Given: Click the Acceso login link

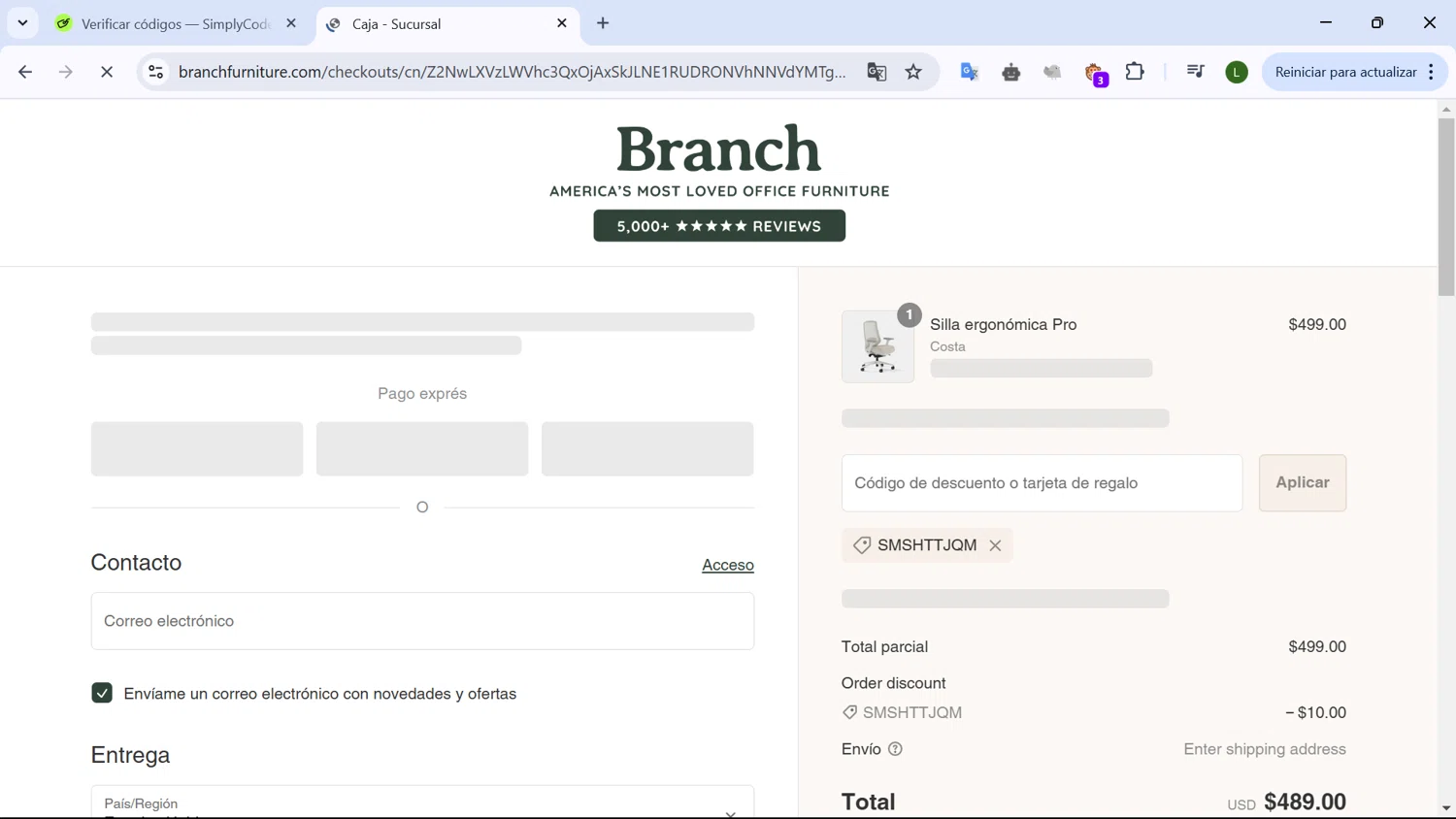Looking at the screenshot, I should [728, 565].
